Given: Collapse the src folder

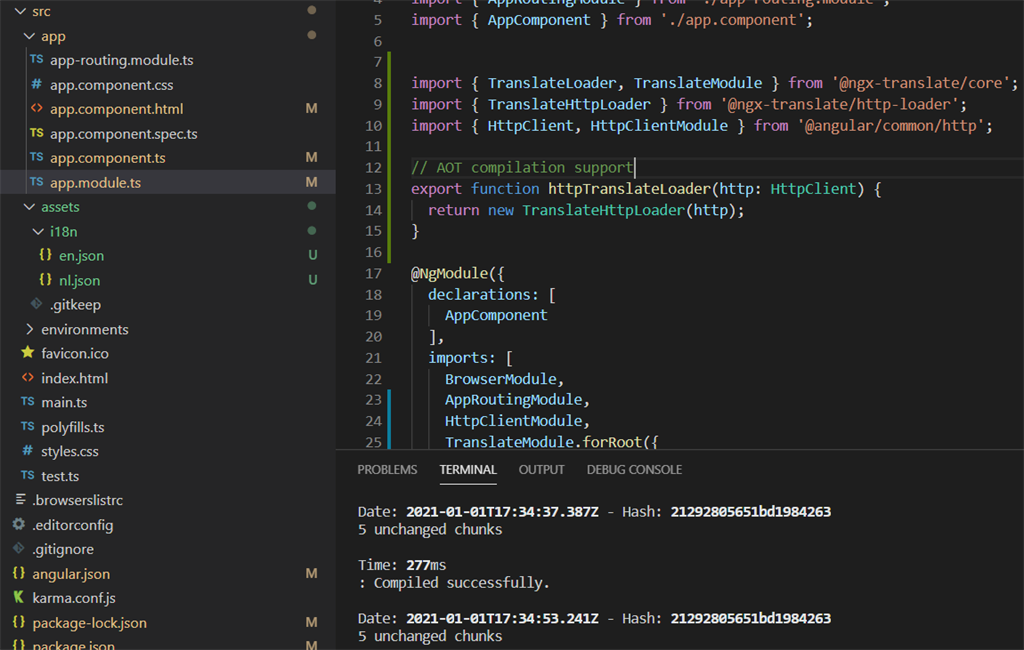Looking at the screenshot, I should coord(20,11).
